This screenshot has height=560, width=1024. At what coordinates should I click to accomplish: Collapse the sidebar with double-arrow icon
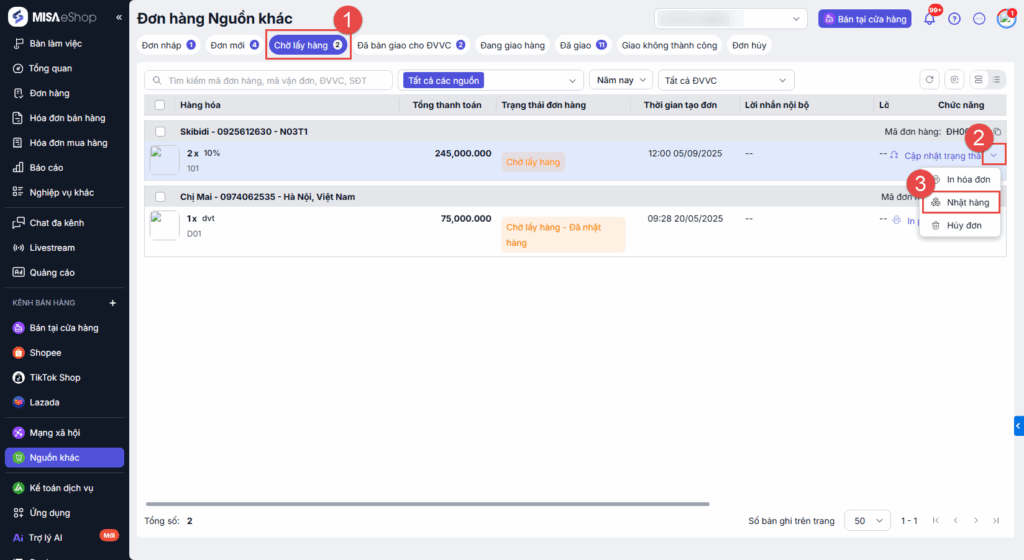[x=119, y=17]
